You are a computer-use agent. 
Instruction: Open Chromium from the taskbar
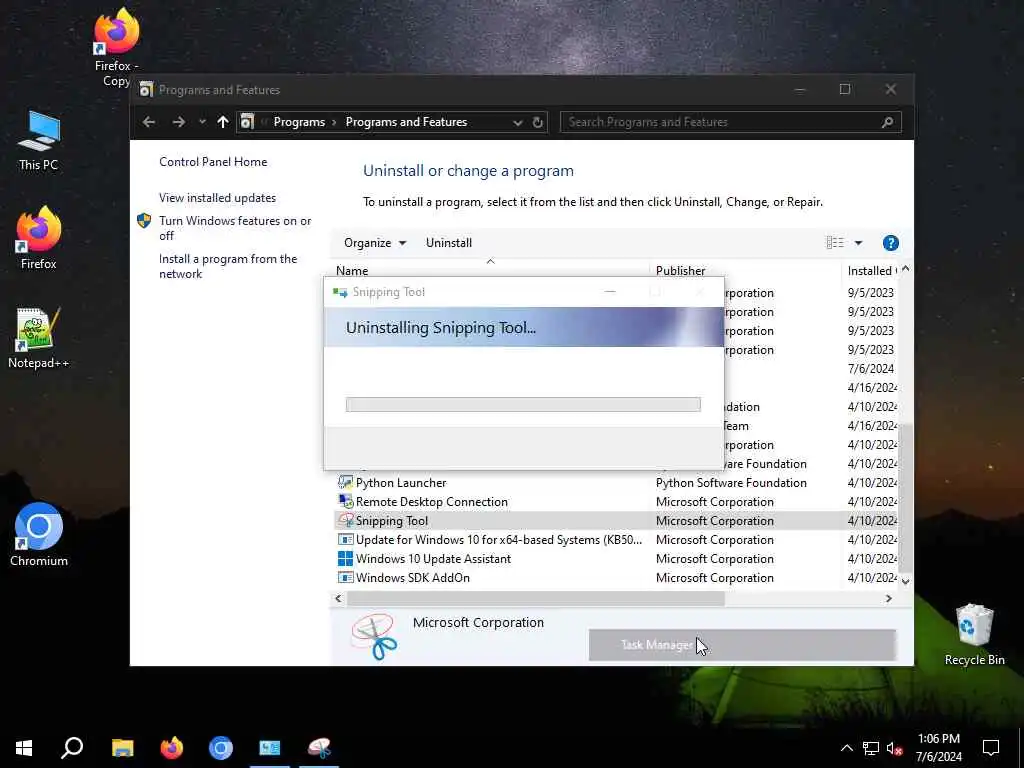(221, 748)
